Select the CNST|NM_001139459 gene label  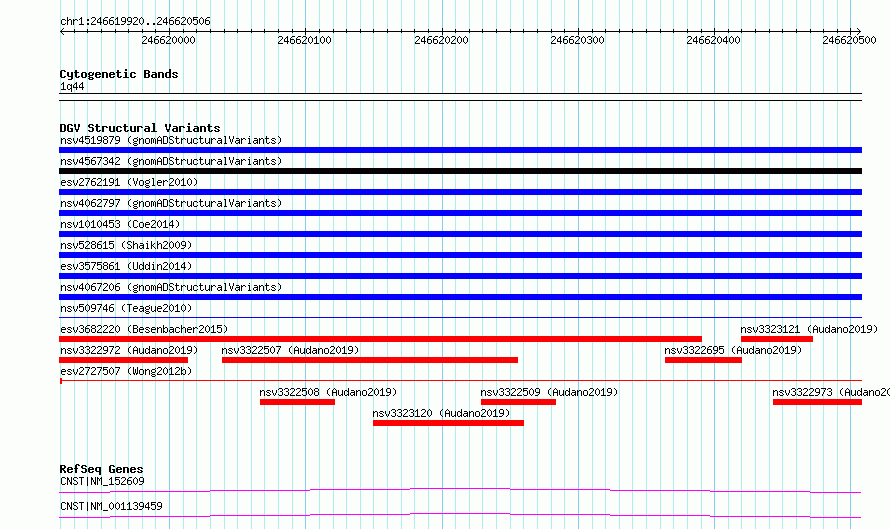coord(111,506)
